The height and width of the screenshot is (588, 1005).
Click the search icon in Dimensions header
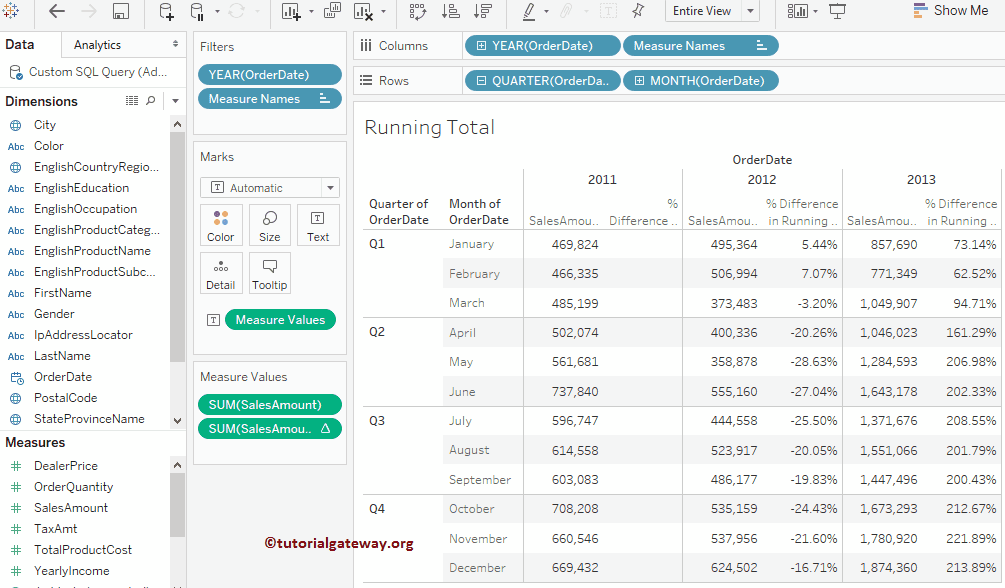(151, 101)
